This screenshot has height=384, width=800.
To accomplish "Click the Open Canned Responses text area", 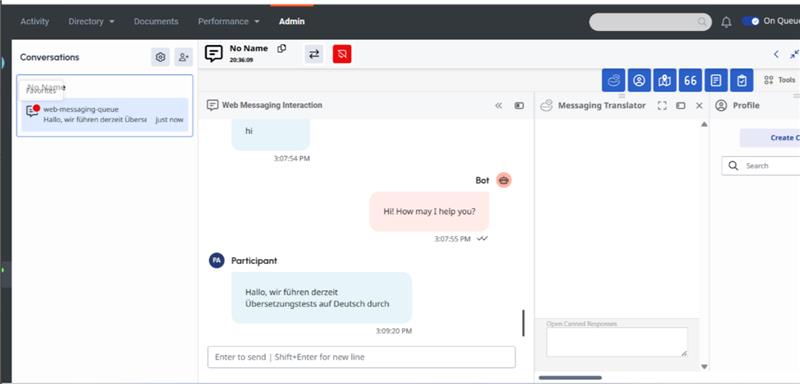I will [x=617, y=342].
